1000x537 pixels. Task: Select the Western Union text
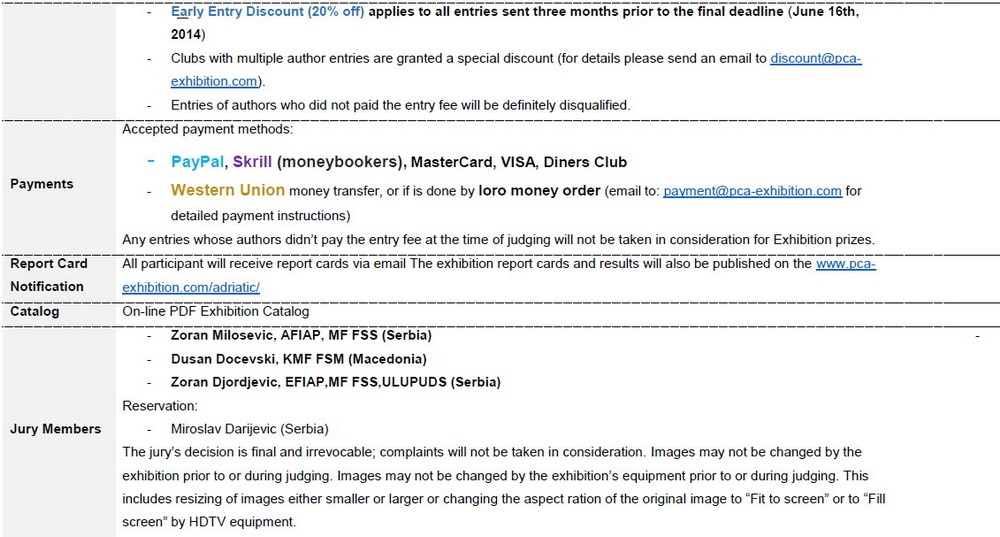[228, 190]
